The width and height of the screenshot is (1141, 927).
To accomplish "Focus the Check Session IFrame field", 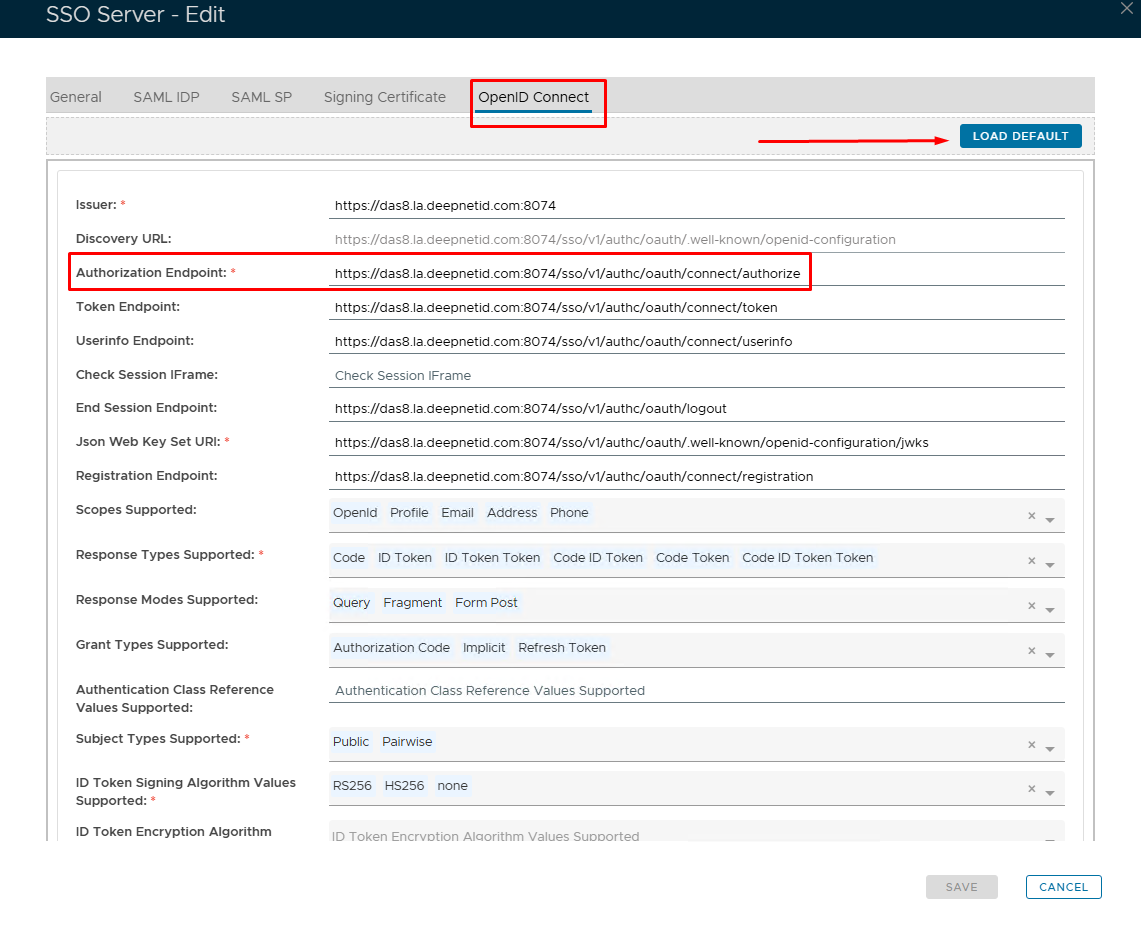I will point(696,376).
